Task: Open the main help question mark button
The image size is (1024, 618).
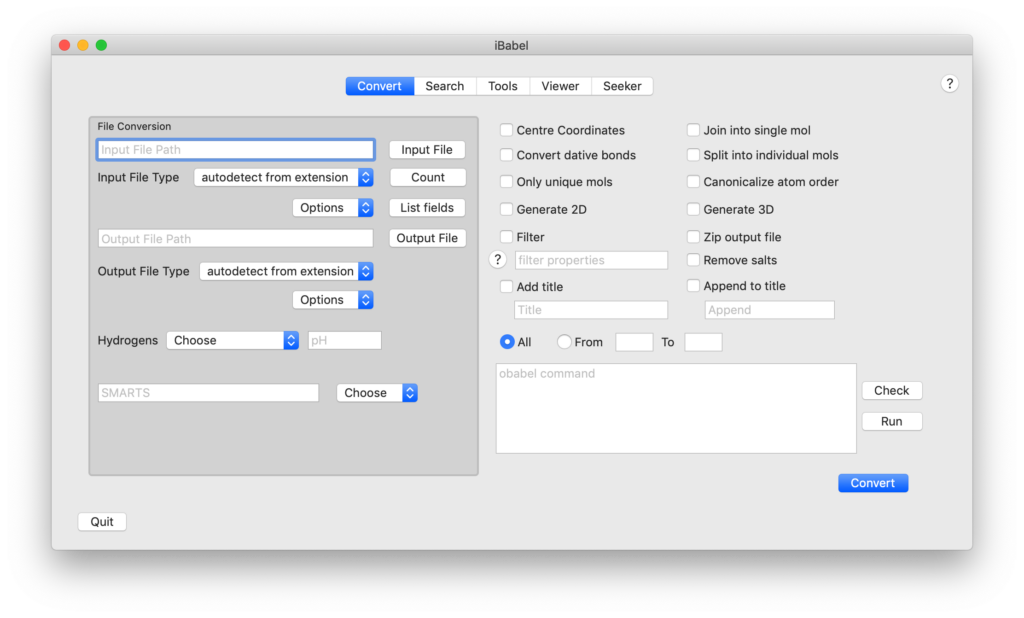Action: click(949, 84)
